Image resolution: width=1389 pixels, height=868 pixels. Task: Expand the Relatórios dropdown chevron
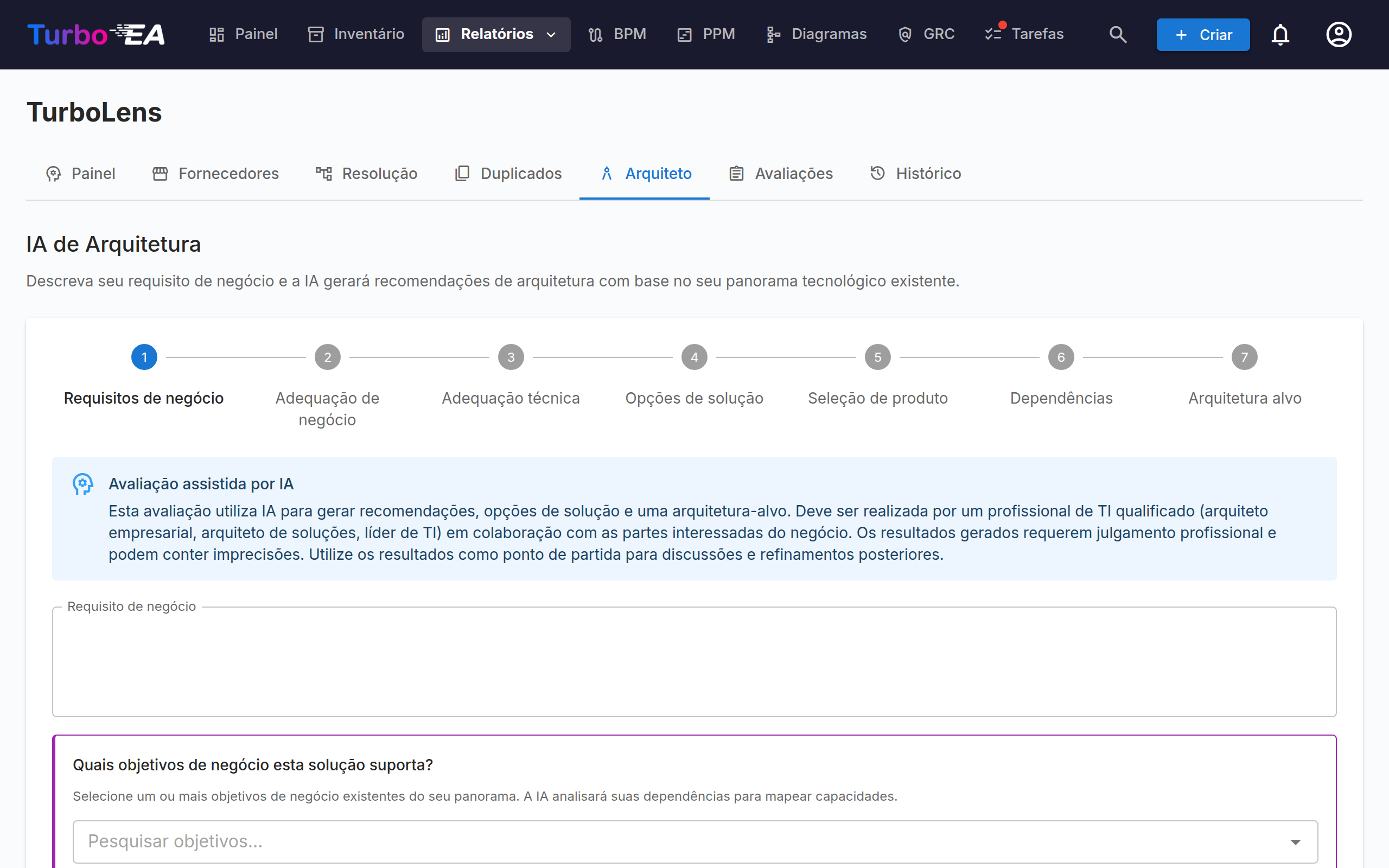coord(551,34)
